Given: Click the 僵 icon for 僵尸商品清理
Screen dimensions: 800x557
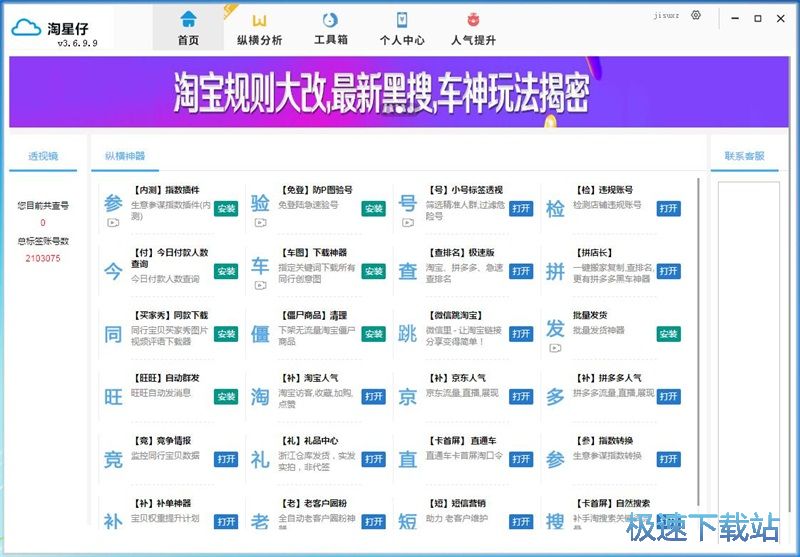Looking at the screenshot, I should 260,334.
